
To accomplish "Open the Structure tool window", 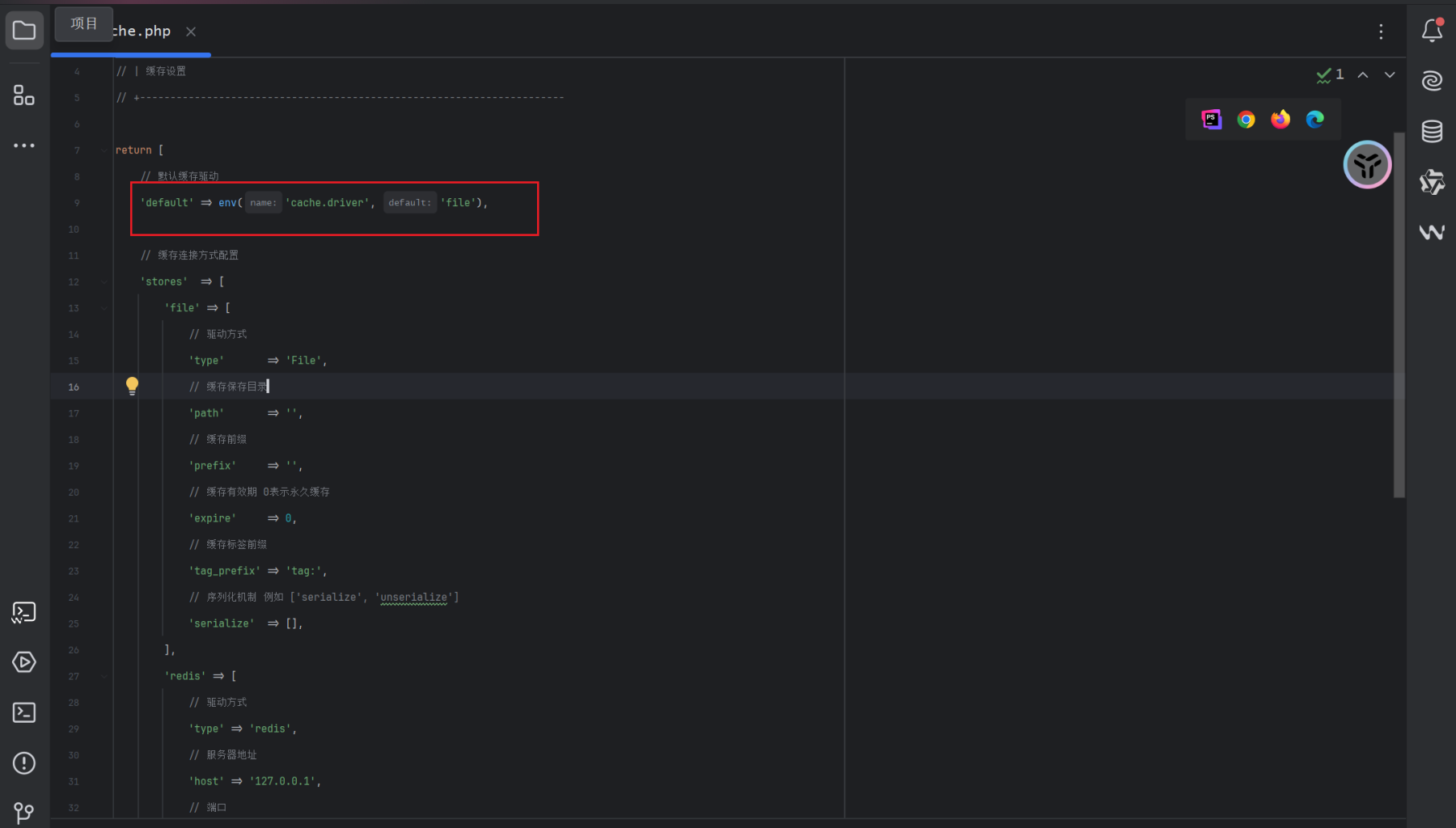I will point(24,95).
